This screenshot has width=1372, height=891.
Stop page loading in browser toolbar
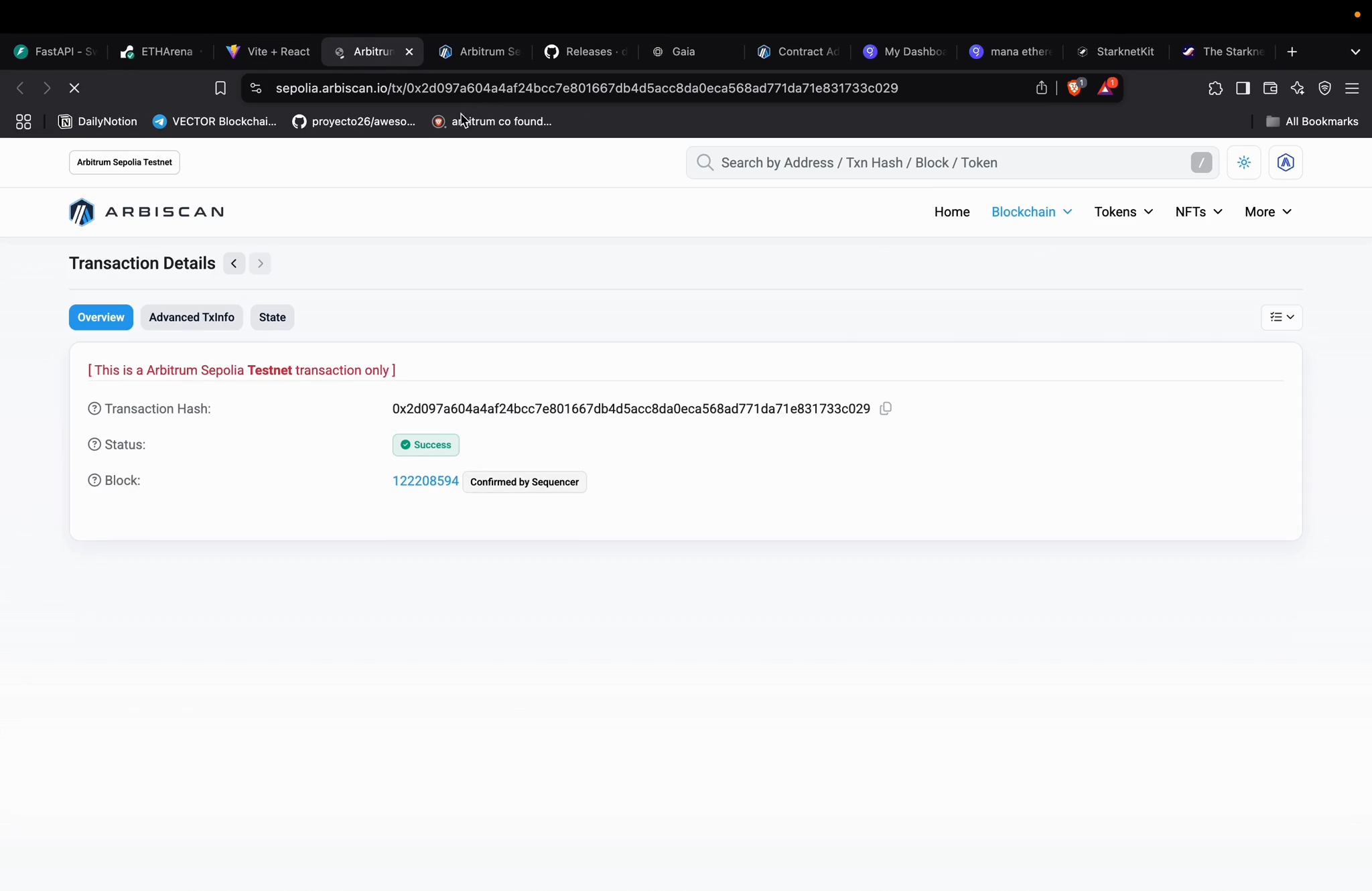pyautogui.click(x=74, y=88)
